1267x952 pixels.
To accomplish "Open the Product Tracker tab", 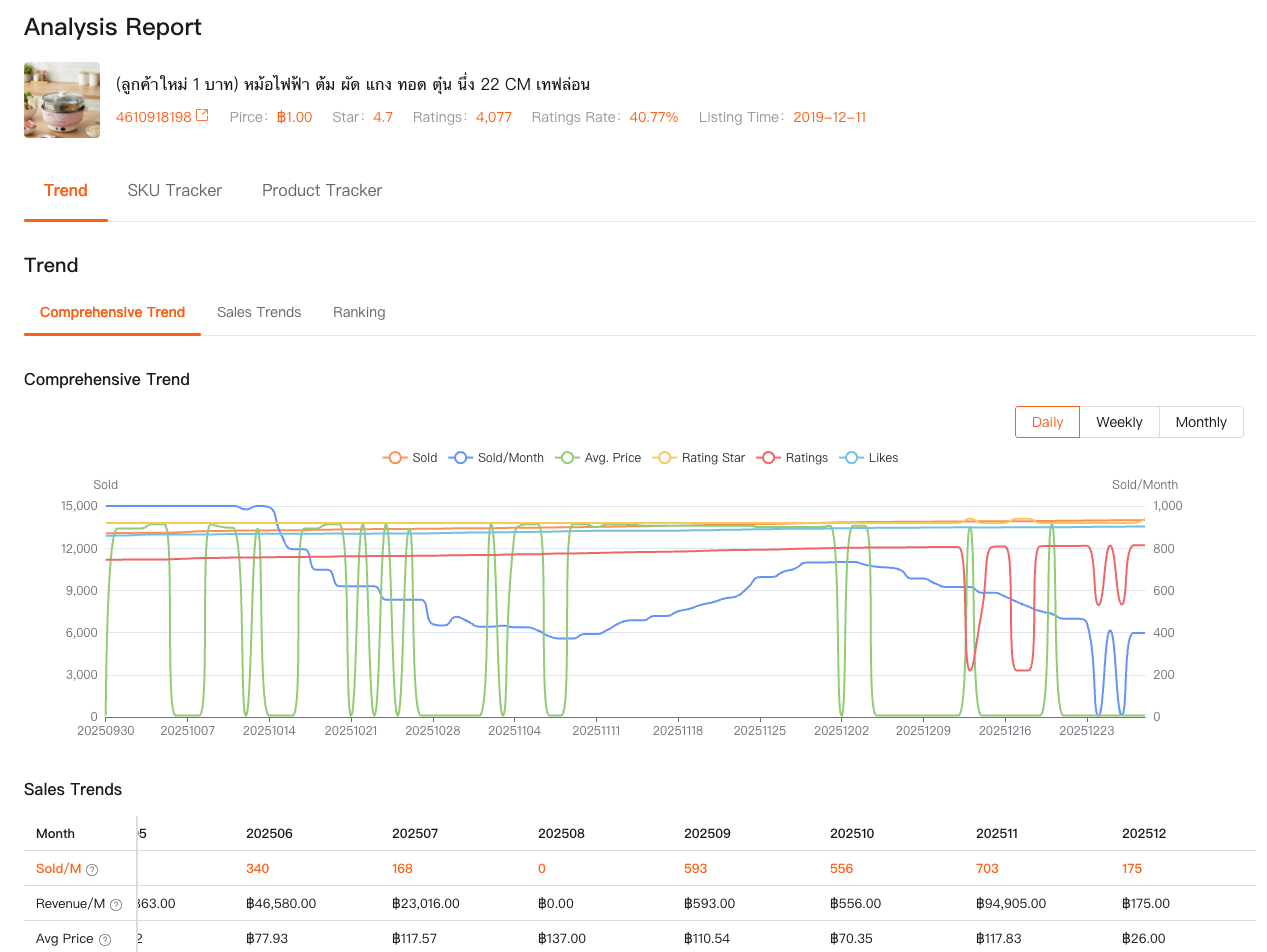I will (x=322, y=190).
